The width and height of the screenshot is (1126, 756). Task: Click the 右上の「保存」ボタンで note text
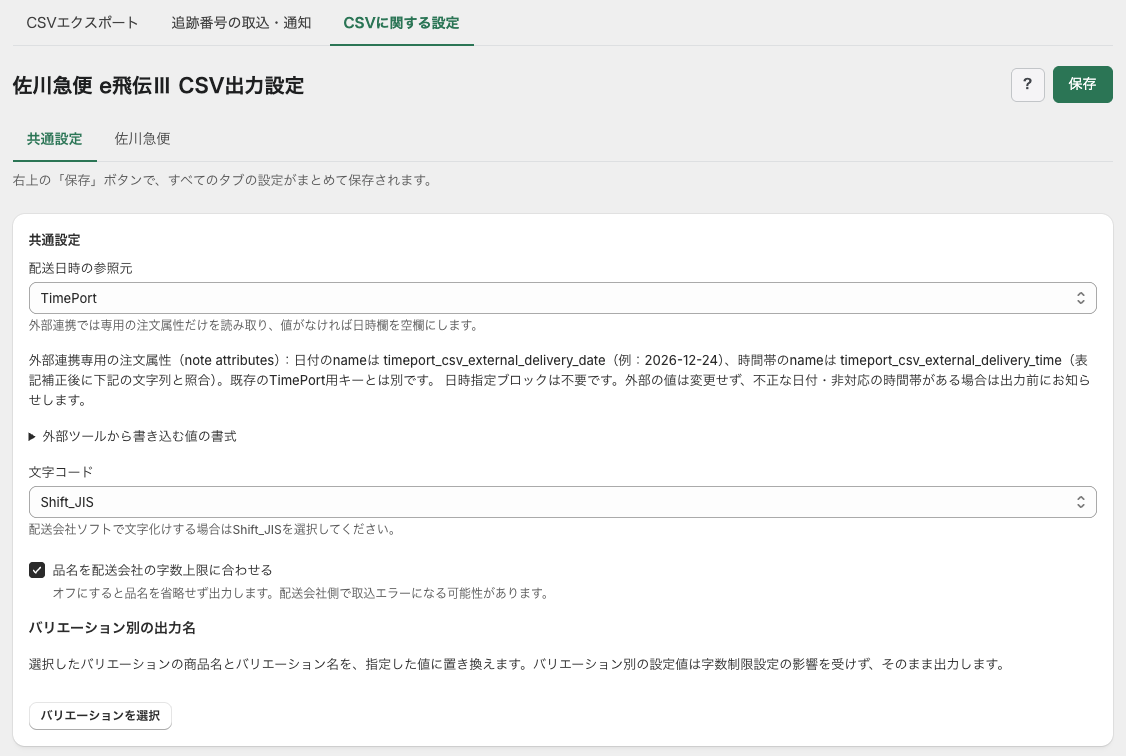pyautogui.click(x=224, y=180)
